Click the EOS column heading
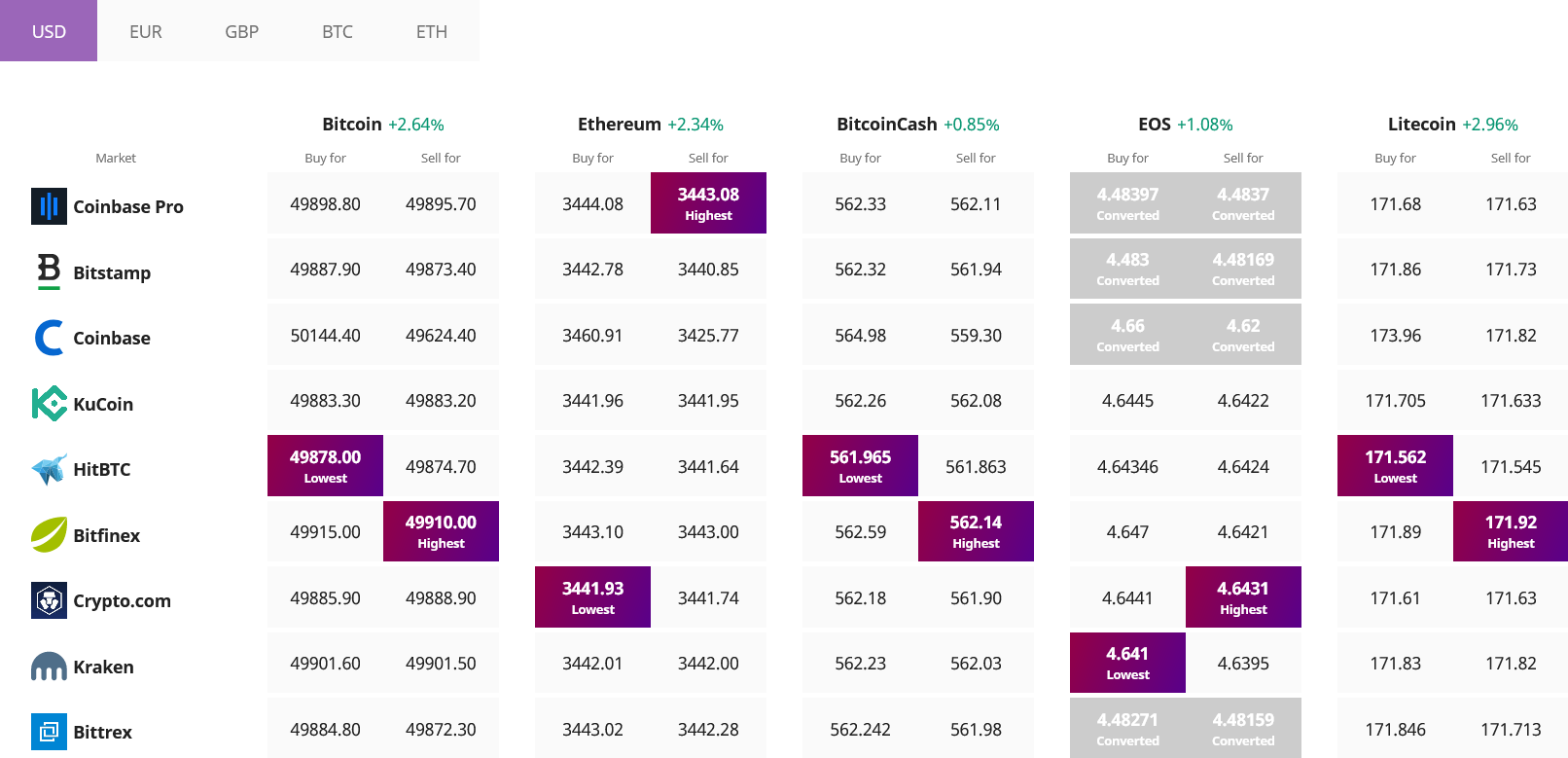Screen dimensions: 1568x758 click(1155, 124)
